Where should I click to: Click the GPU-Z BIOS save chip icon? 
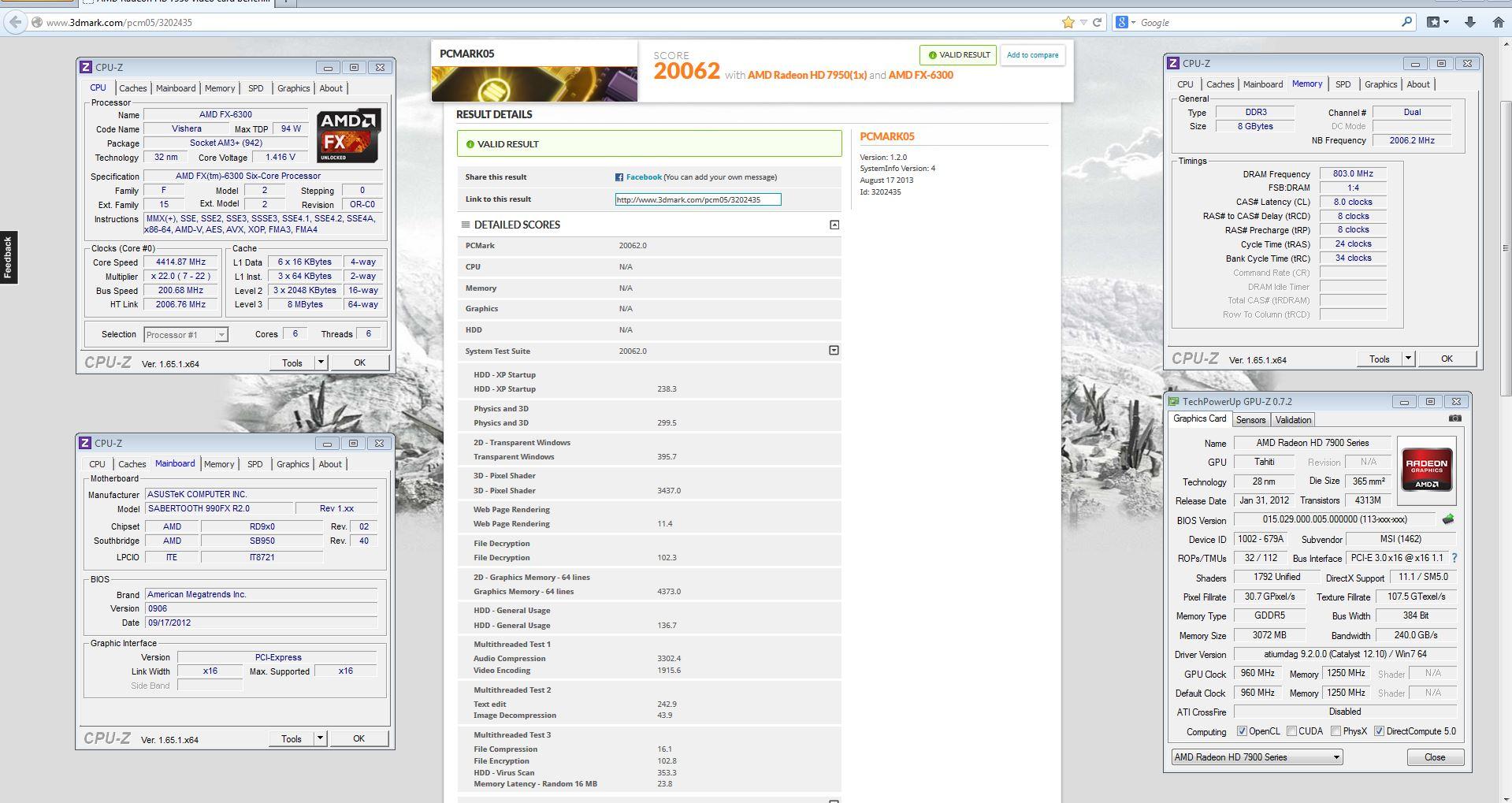pyautogui.click(x=1447, y=519)
